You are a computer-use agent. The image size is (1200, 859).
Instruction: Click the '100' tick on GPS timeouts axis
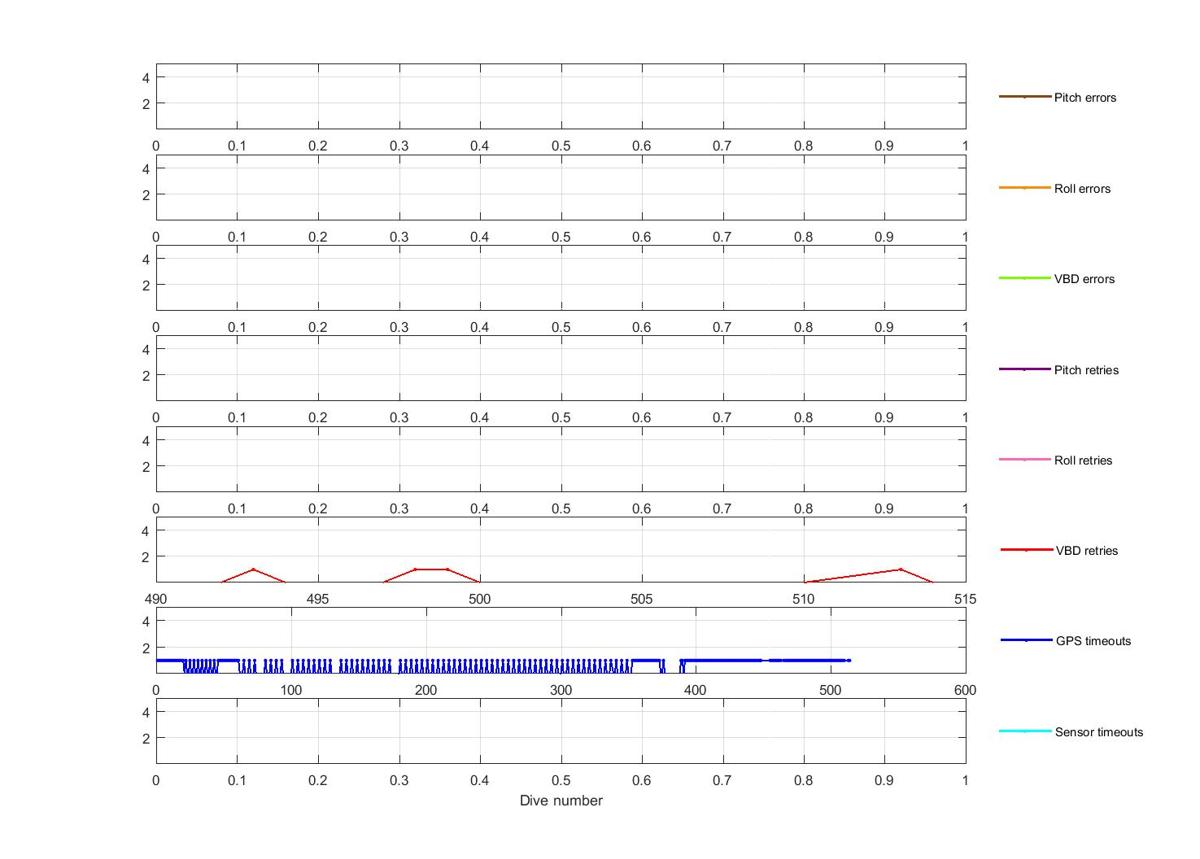pos(290,690)
